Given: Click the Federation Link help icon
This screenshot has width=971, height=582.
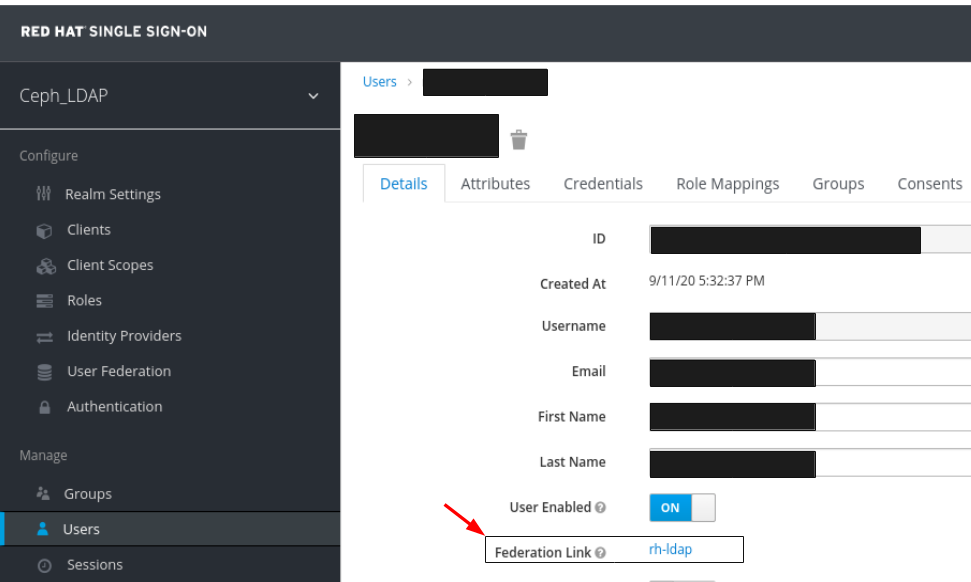Looking at the screenshot, I should pos(600,553).
